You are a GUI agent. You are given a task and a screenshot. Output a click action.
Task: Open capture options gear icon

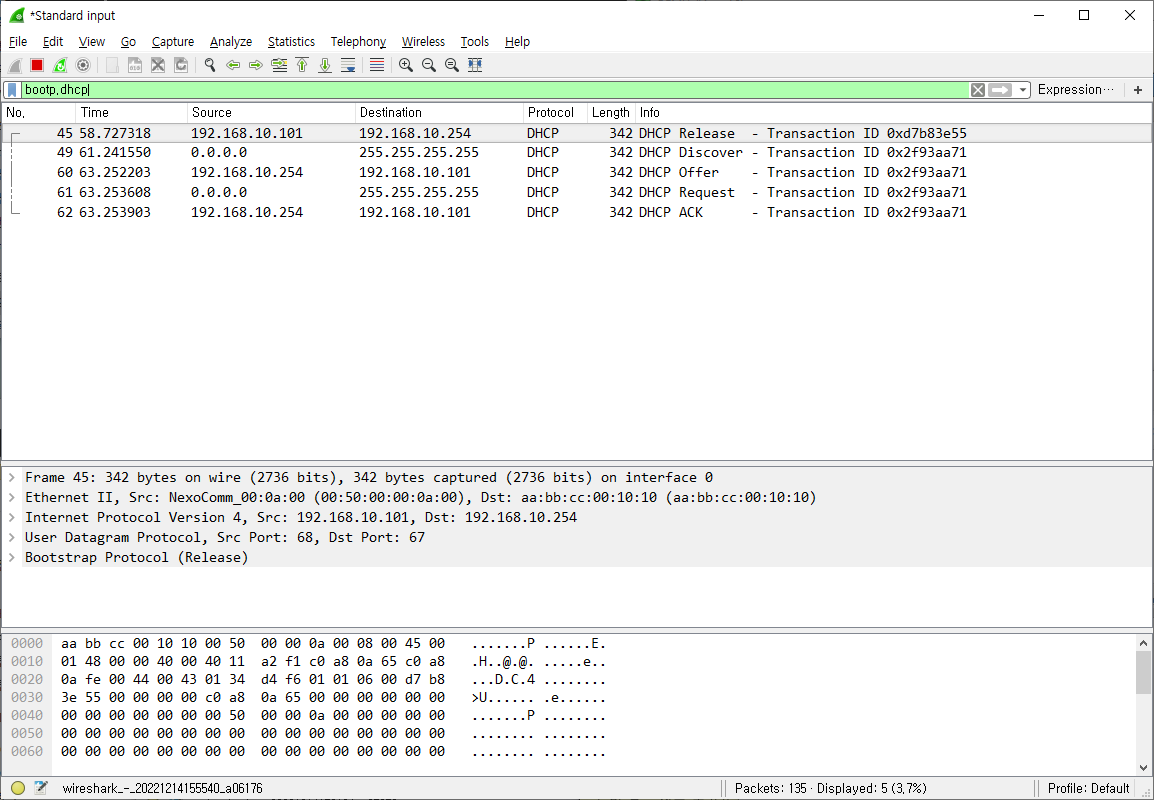(x=83, y=66)
